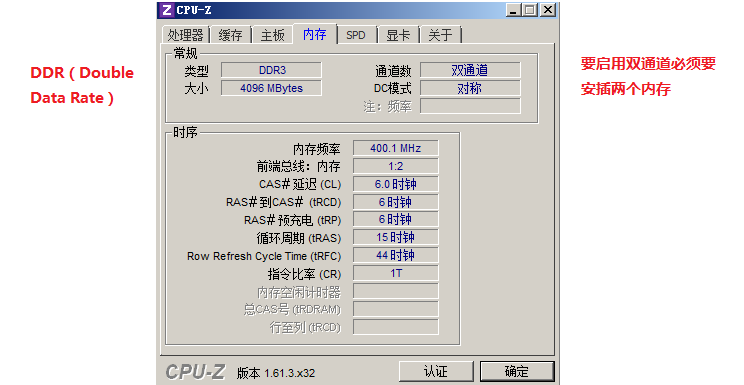
Task: Click the CPU-Z logo at bottom left
Action: click(x=195, y=372)
